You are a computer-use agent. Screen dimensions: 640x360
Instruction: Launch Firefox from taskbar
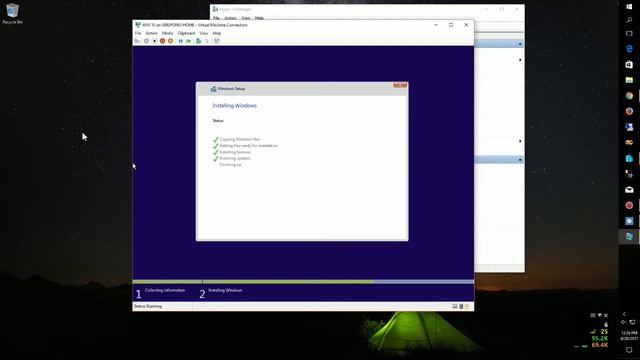[629, 111]
